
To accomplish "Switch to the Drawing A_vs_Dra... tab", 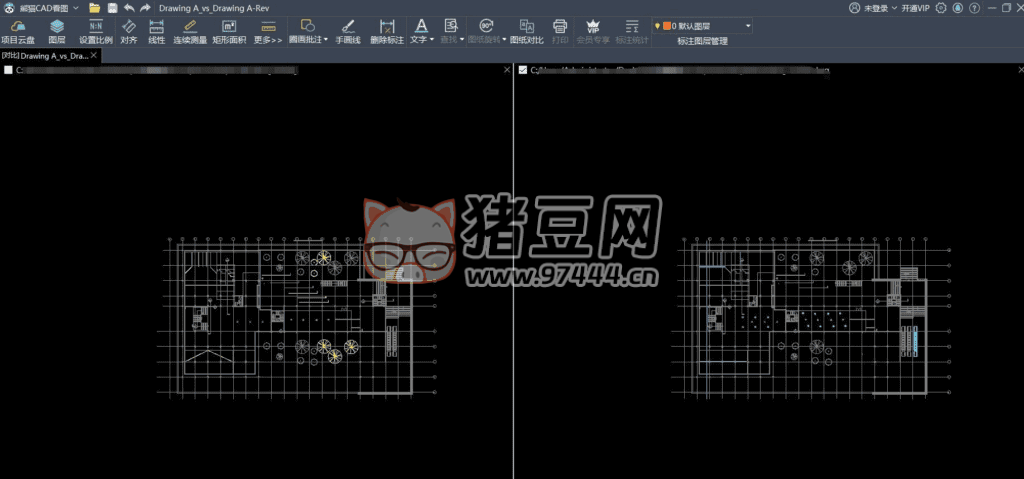I will [45, 56].
